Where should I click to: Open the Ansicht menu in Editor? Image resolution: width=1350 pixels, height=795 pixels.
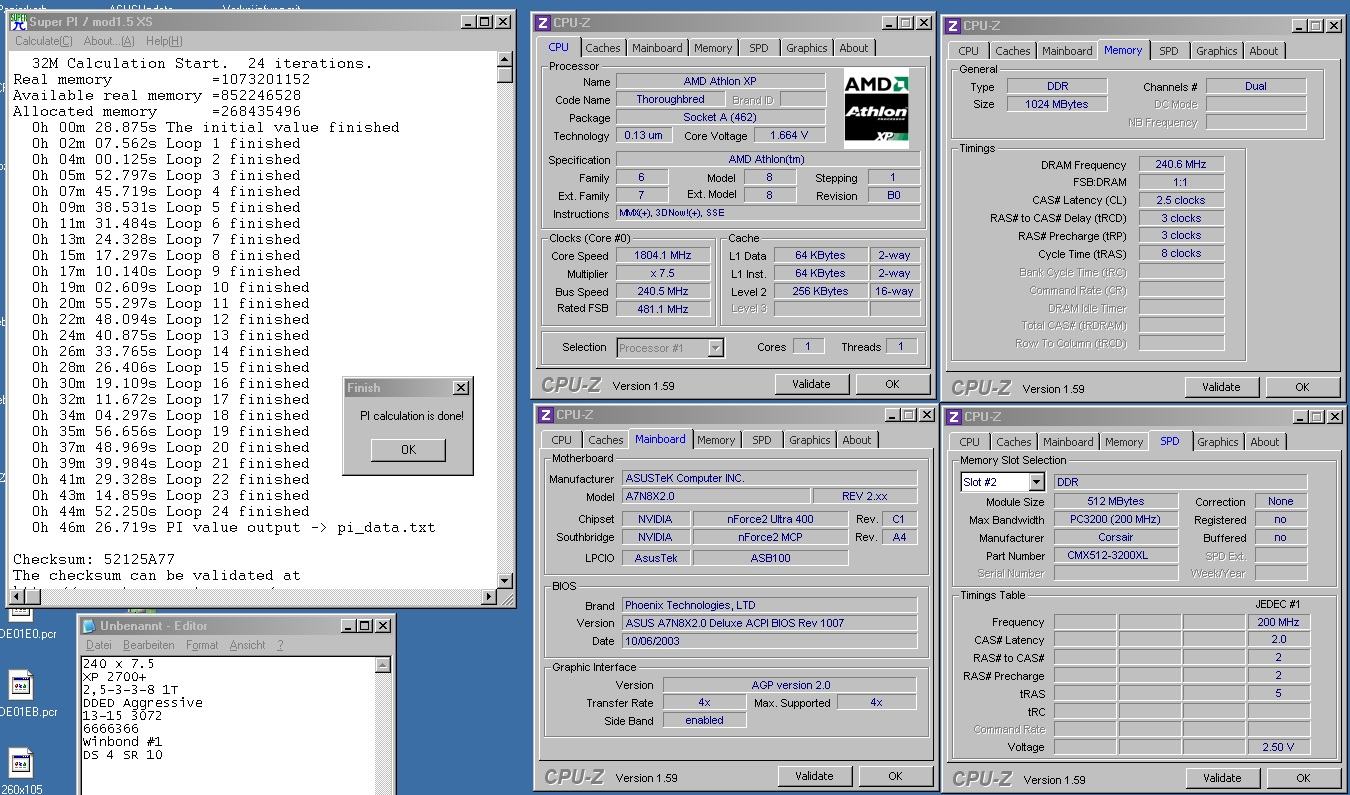(x=247, y=645)
